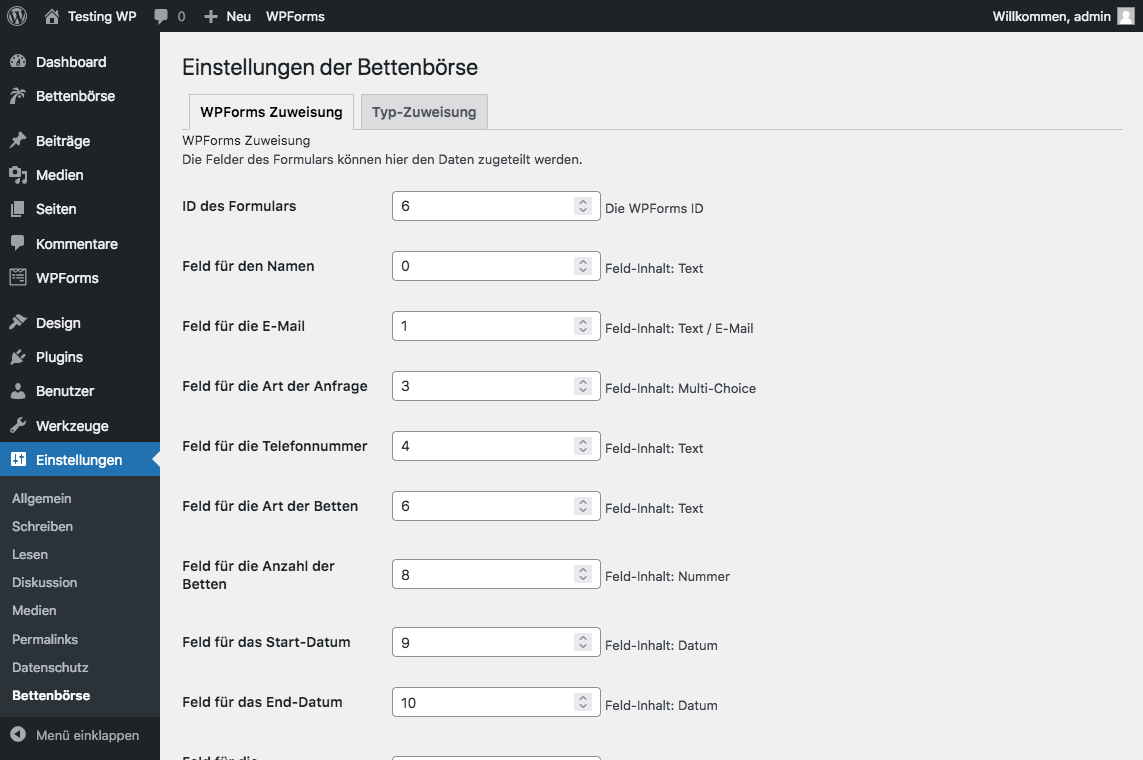
Task: Click the Plugins plug icon
Action: 18,357
